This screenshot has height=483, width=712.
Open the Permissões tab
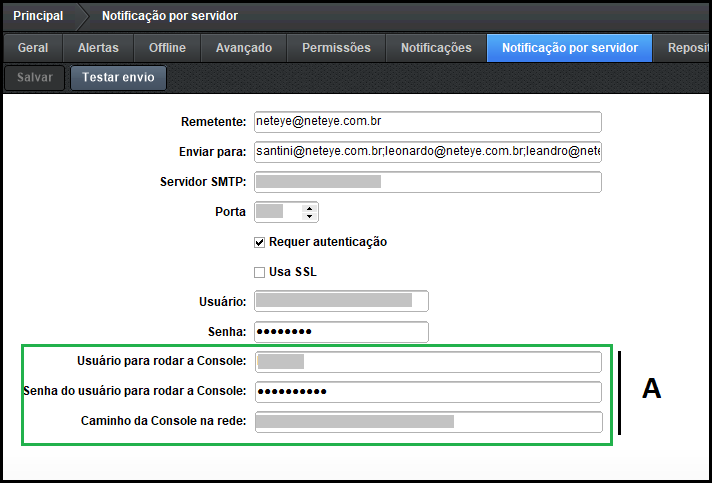coord(336,48)
